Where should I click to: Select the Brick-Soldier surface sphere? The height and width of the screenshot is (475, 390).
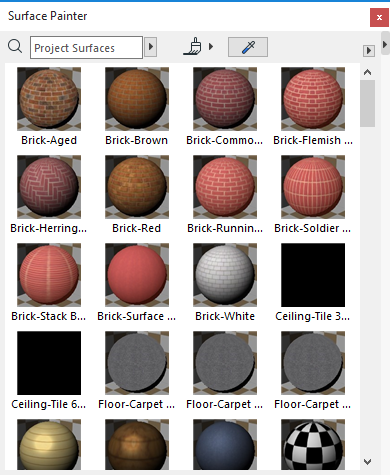(313, 187)
